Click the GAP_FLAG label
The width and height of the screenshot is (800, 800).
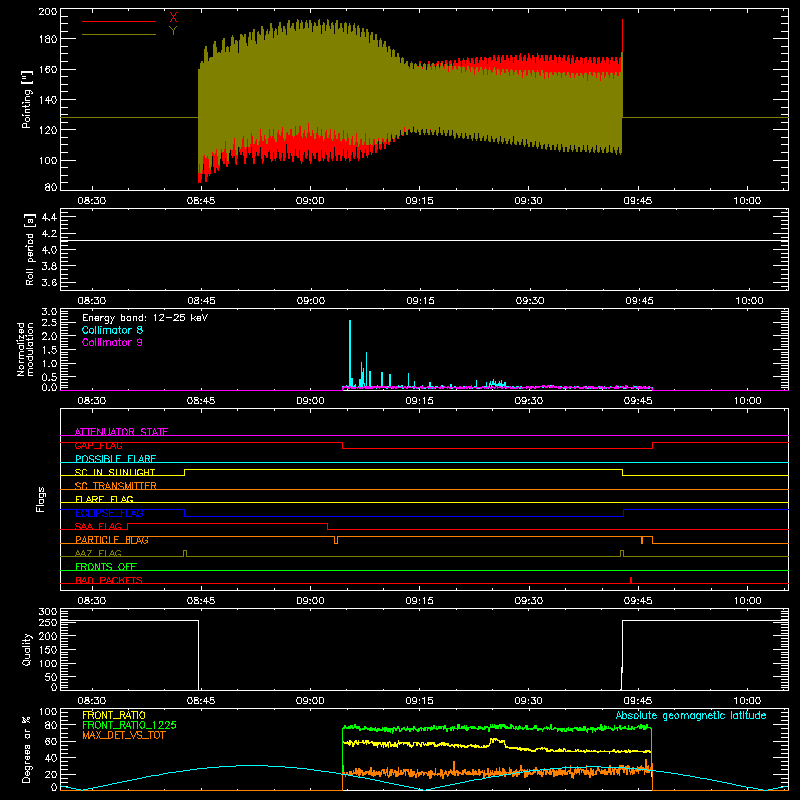pyautogui.click(x=98, y=445)
